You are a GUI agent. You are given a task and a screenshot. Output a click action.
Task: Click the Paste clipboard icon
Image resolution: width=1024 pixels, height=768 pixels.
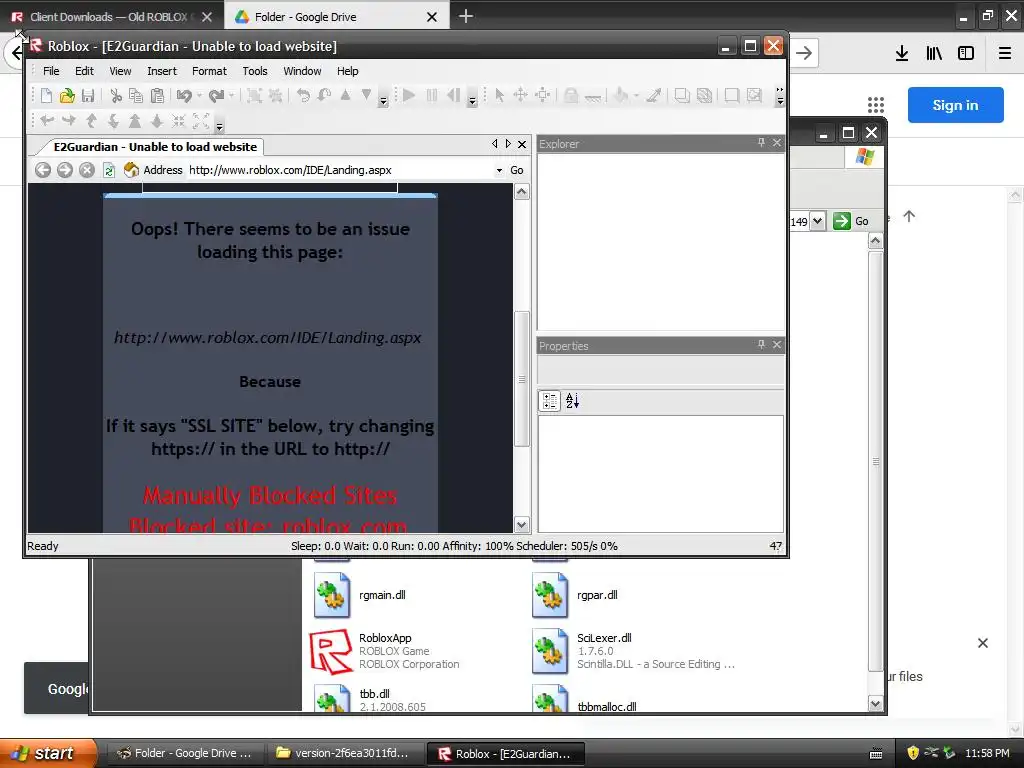click(157, 96)
